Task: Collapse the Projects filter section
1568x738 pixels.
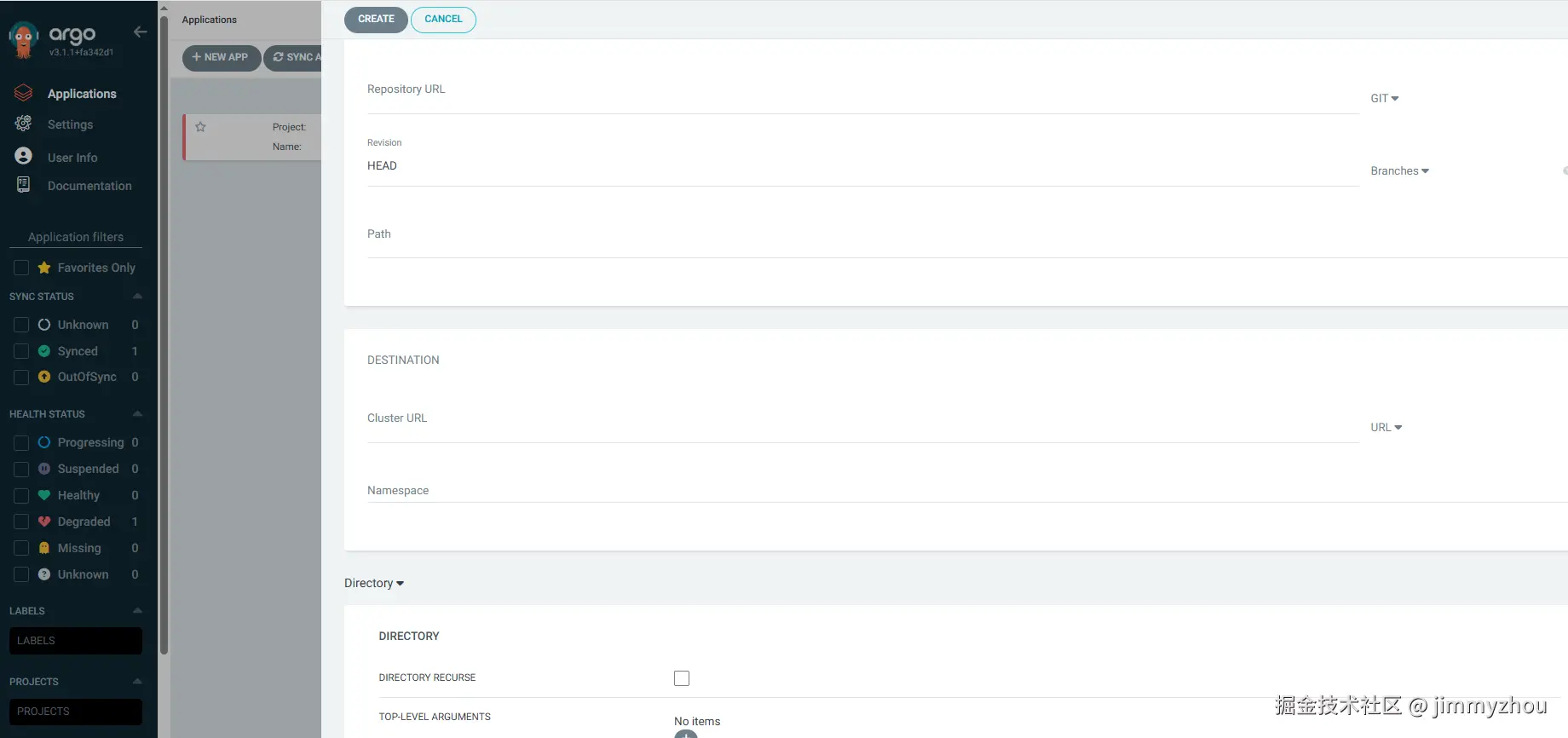Action: (x=137, y=682)
